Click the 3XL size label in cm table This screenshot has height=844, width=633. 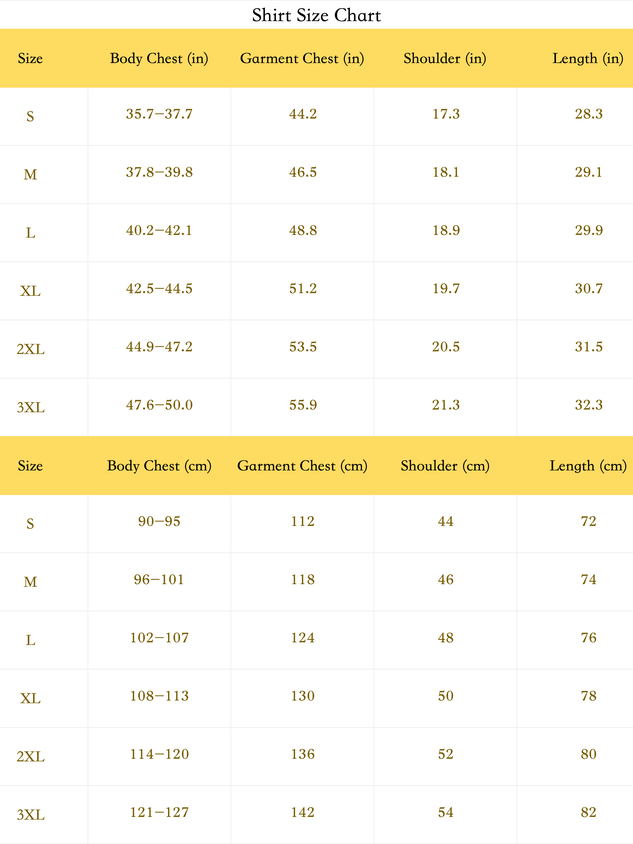[x=31, y=815]
